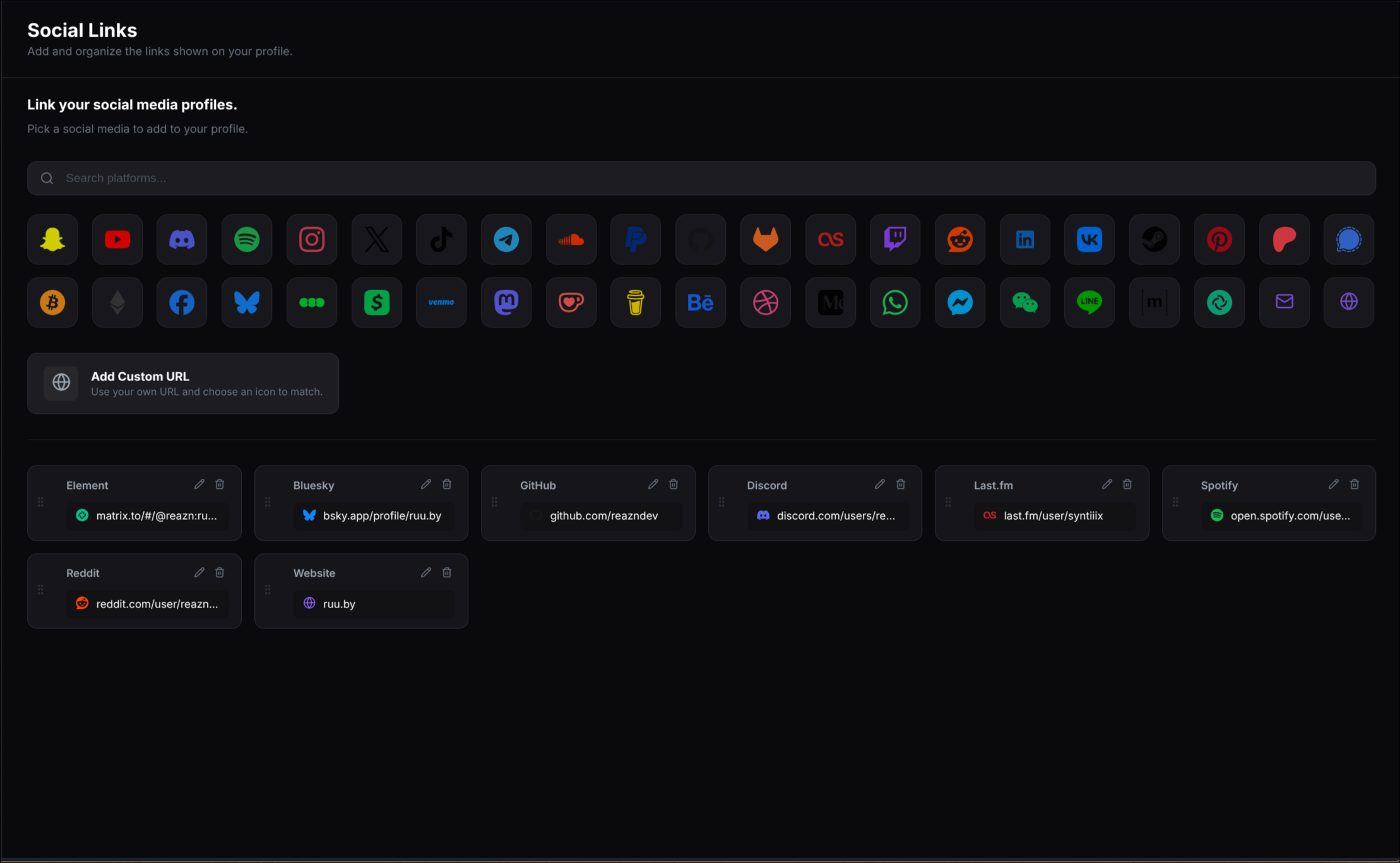
Task: Click the Website card drag handle
Action: point(268,590)
